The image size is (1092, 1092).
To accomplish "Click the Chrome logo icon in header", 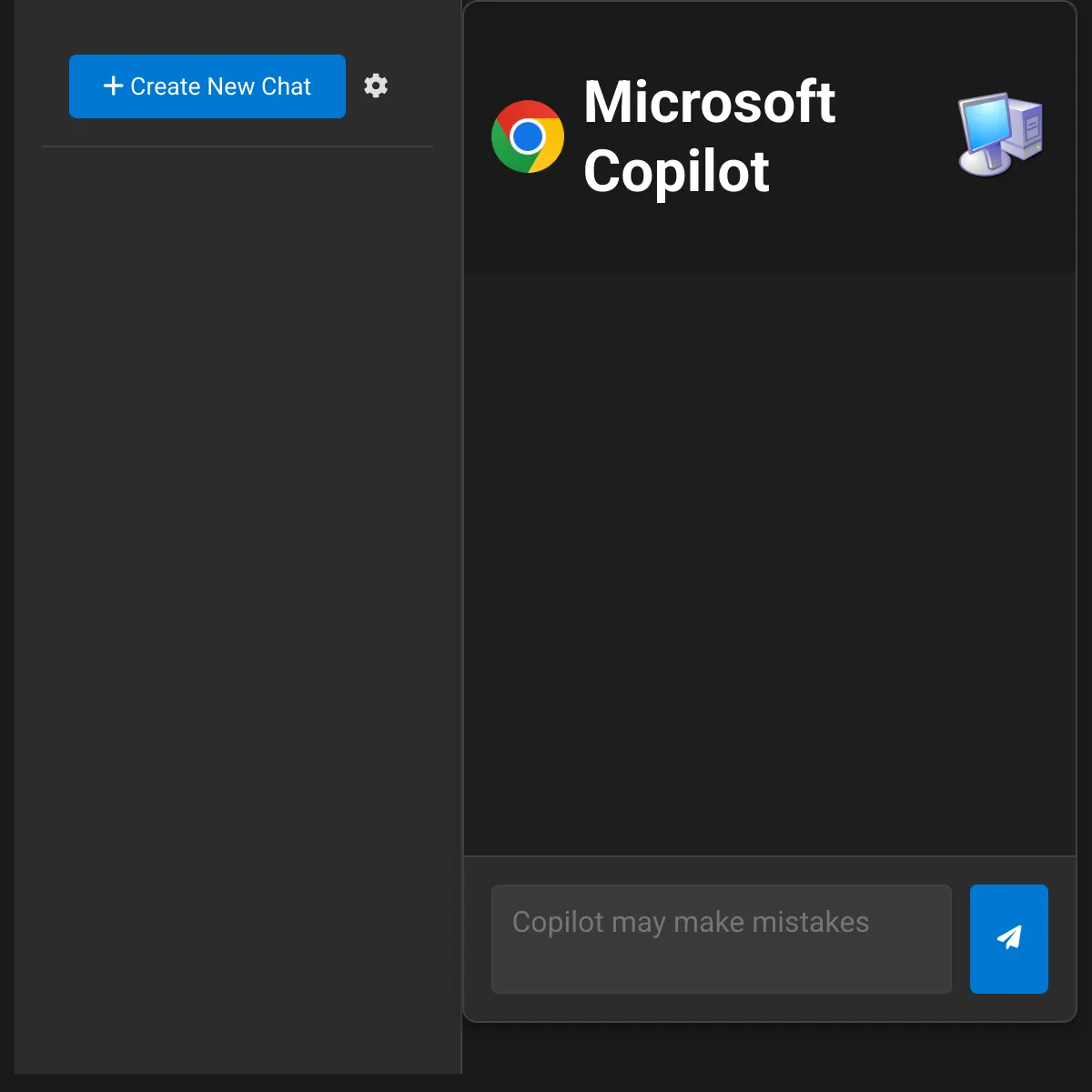I will point(528,136).
